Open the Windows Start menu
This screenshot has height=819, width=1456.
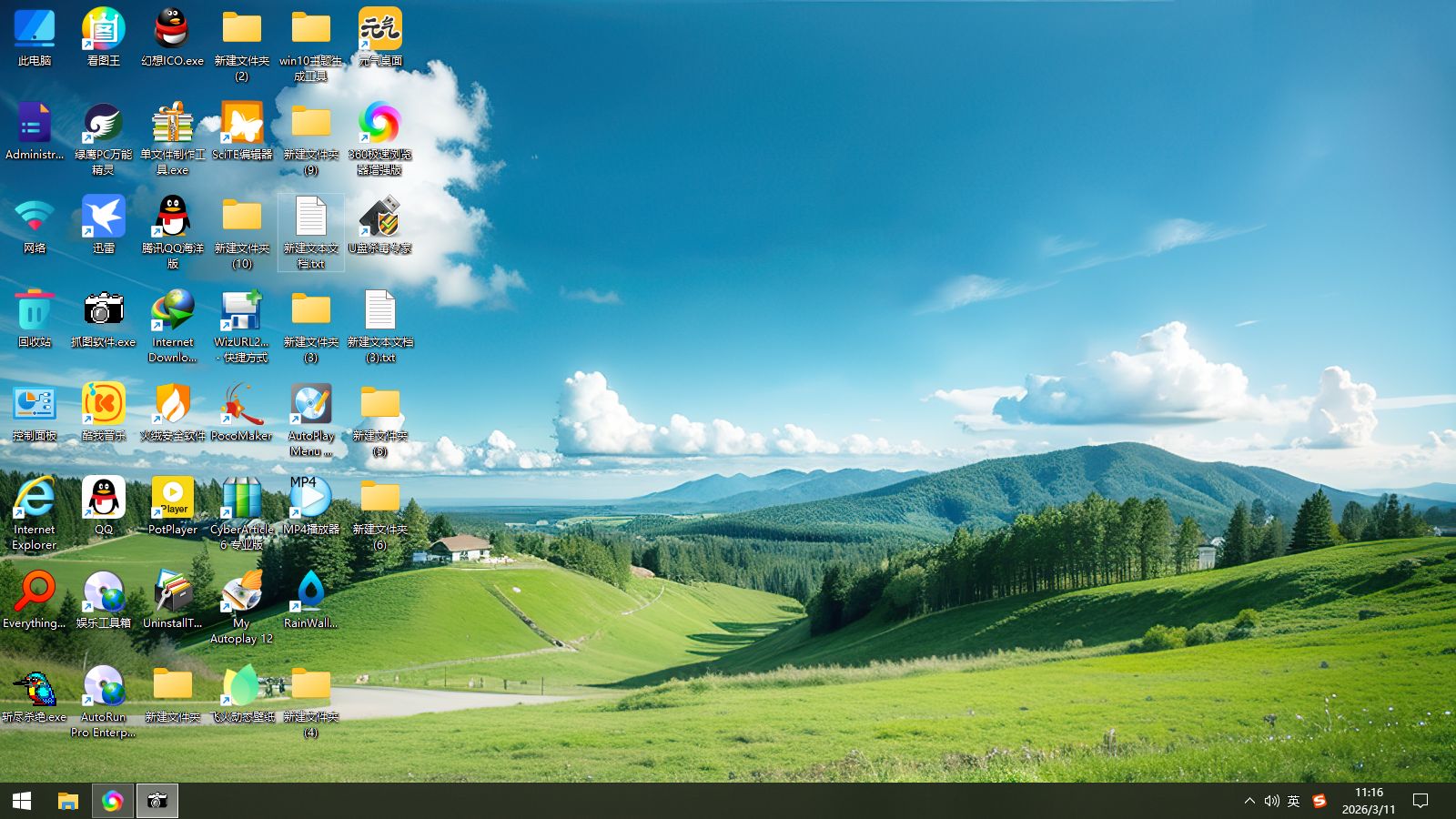[x=22, y=801]
